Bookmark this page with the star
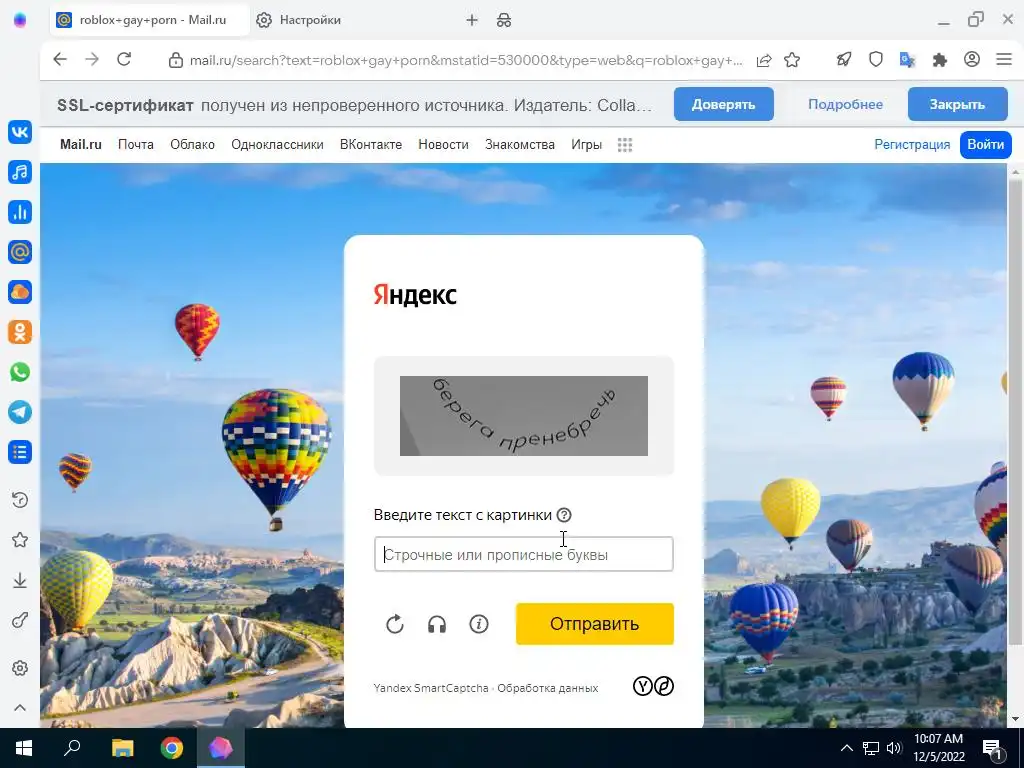1024x768 pixels. [792, 60]
